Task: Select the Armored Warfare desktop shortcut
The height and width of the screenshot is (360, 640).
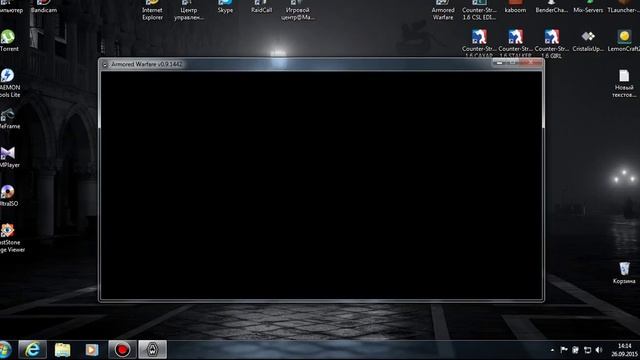Action: (443, 10)
